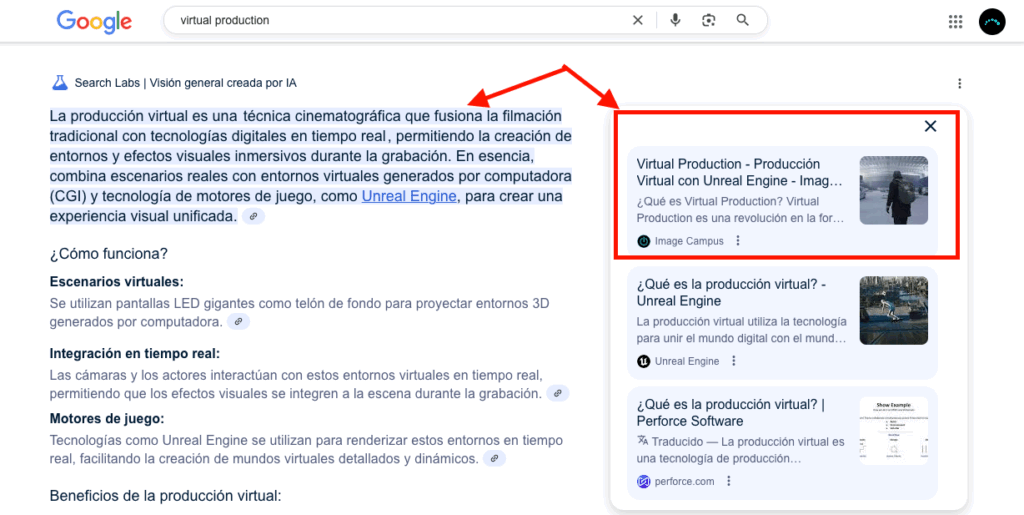The height and width of the screenshot is (515, 1024).
Task: Click the Image Campus result thumbnail
Action: [893, 190]
